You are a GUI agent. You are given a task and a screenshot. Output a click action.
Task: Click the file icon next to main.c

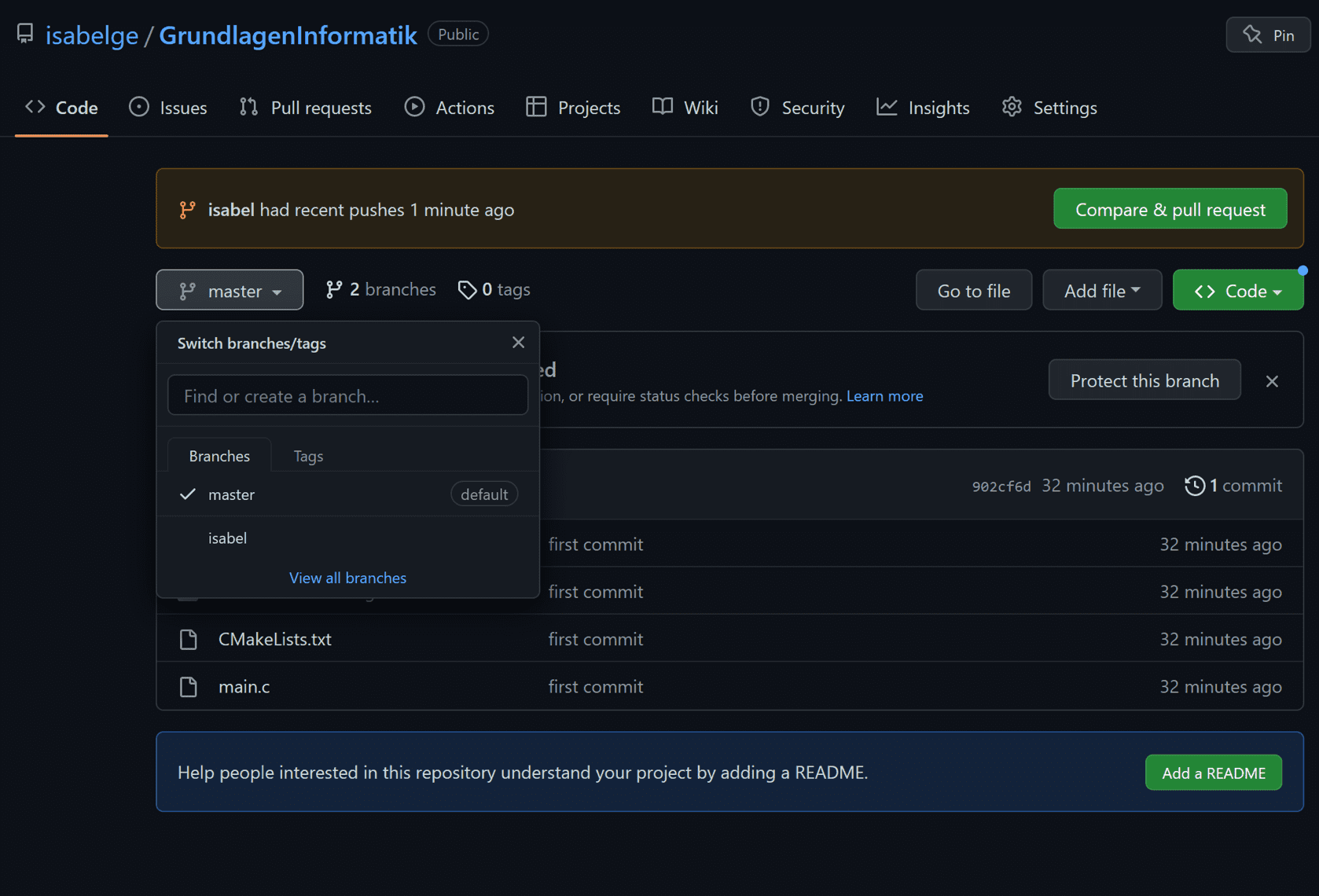(x=189, y=687)
